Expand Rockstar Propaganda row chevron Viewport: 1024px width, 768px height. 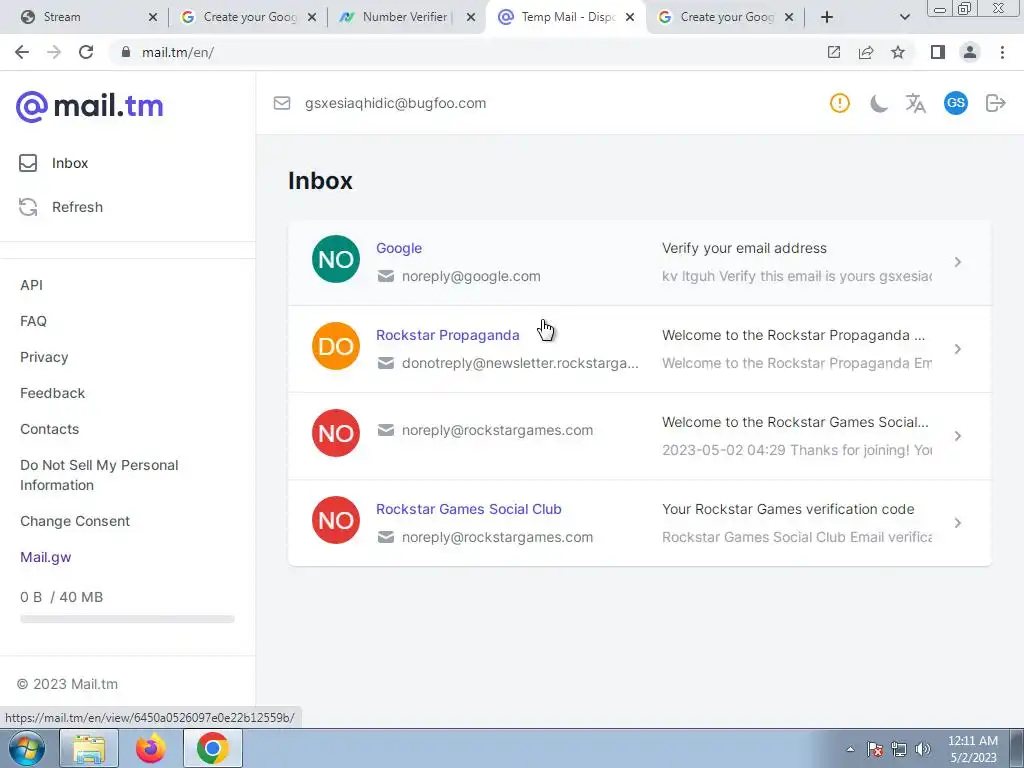tap(957, 349)
